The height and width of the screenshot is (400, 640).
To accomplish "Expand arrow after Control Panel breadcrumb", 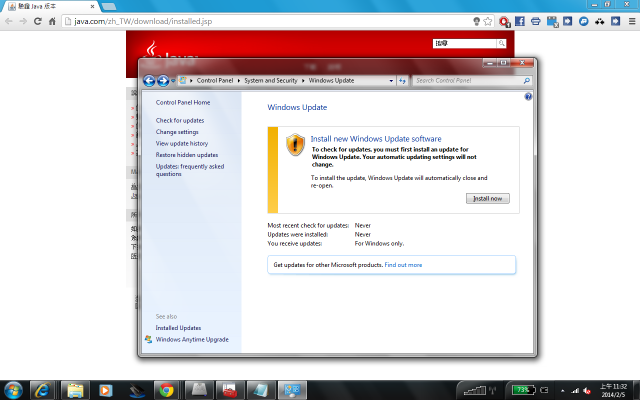I will pos(239,80).
